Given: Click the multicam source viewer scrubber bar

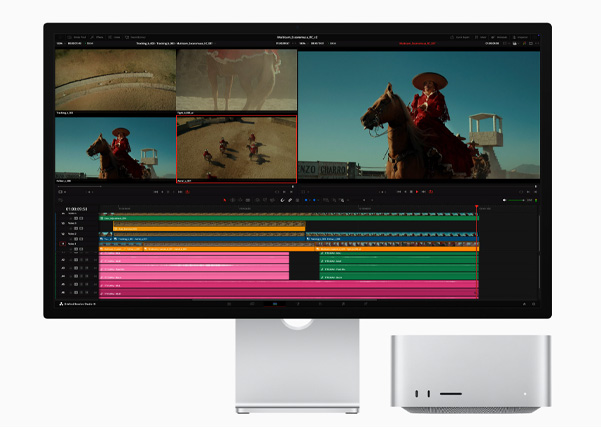Looking at the screenshot, I should 176,187.
